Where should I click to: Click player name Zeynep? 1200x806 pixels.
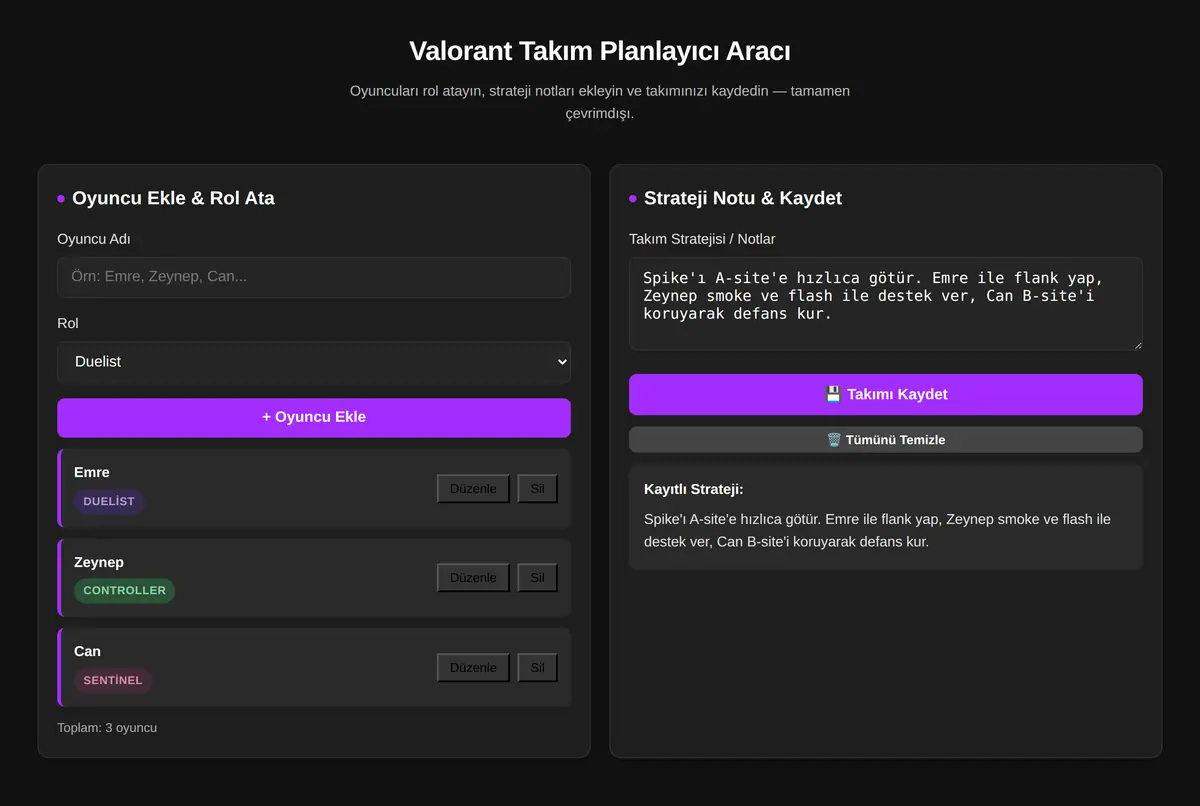coord(99,562)
